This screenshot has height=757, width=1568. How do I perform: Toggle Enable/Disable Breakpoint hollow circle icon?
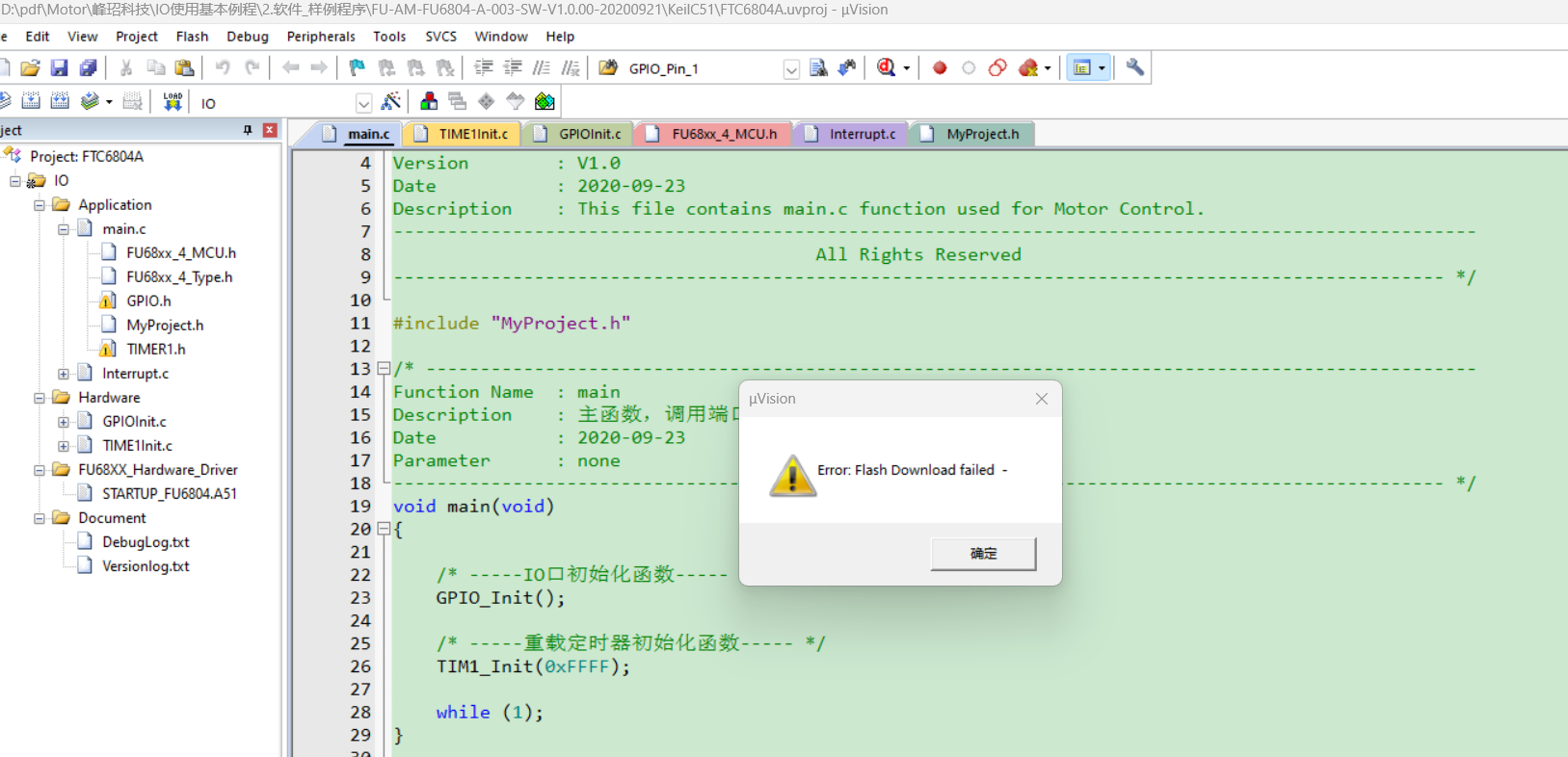[x=969, y=67]
